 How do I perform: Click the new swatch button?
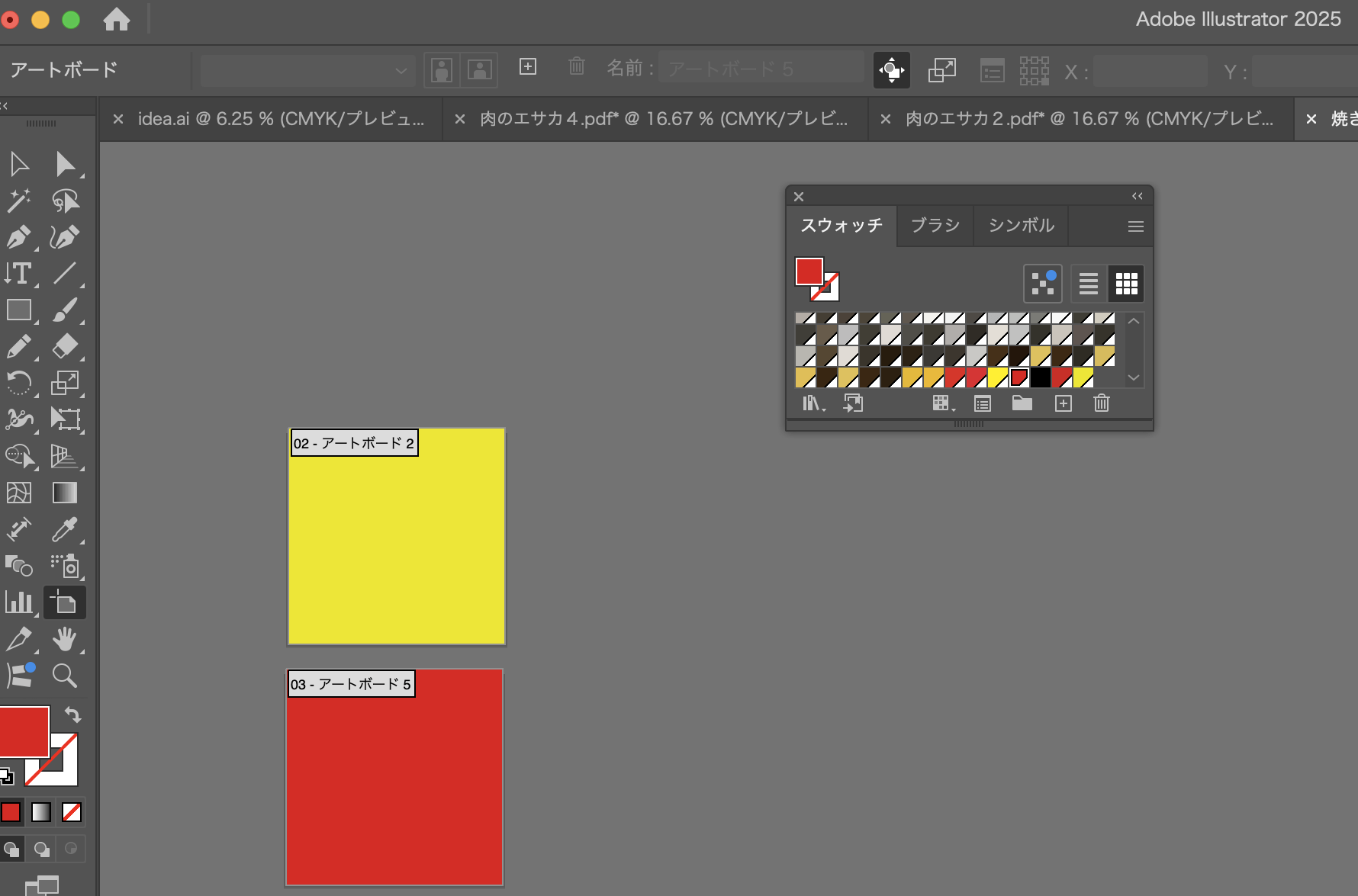tap(1063, 403)
